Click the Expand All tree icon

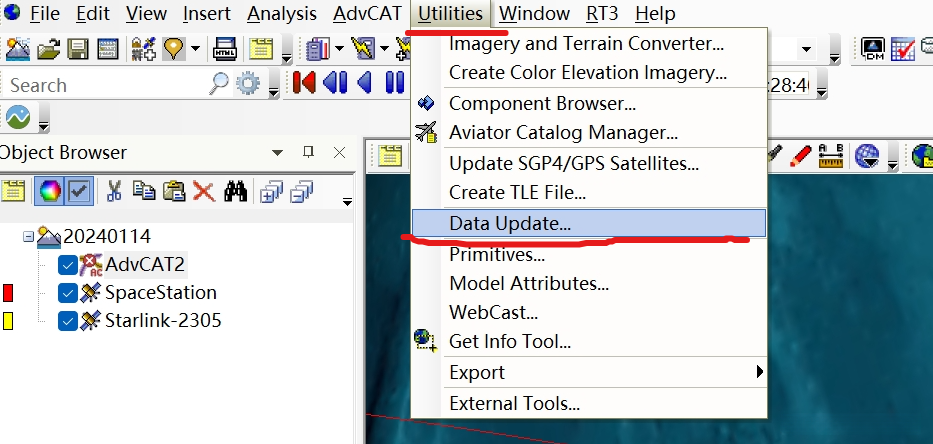[x=271, y=192]
